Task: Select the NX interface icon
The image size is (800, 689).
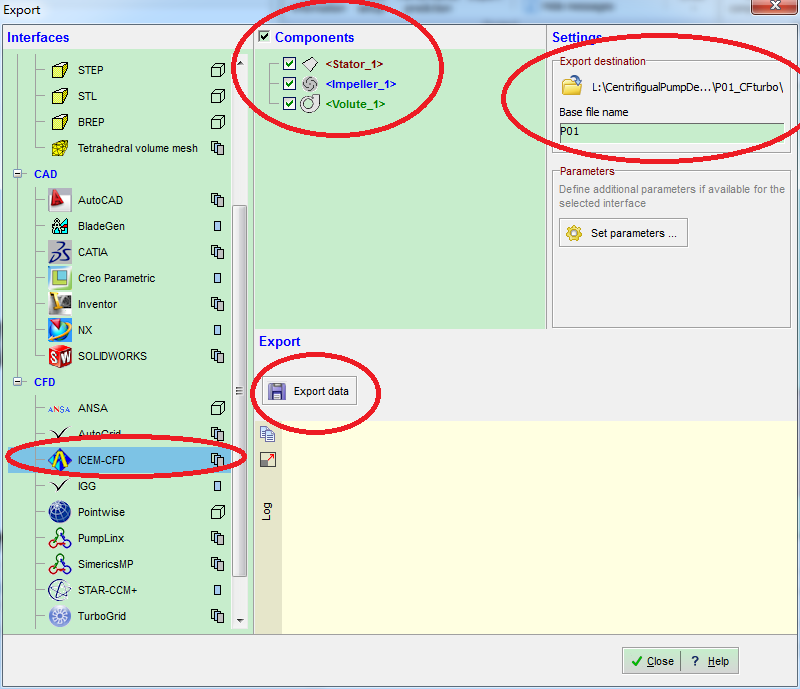Action: click(60, 330)
